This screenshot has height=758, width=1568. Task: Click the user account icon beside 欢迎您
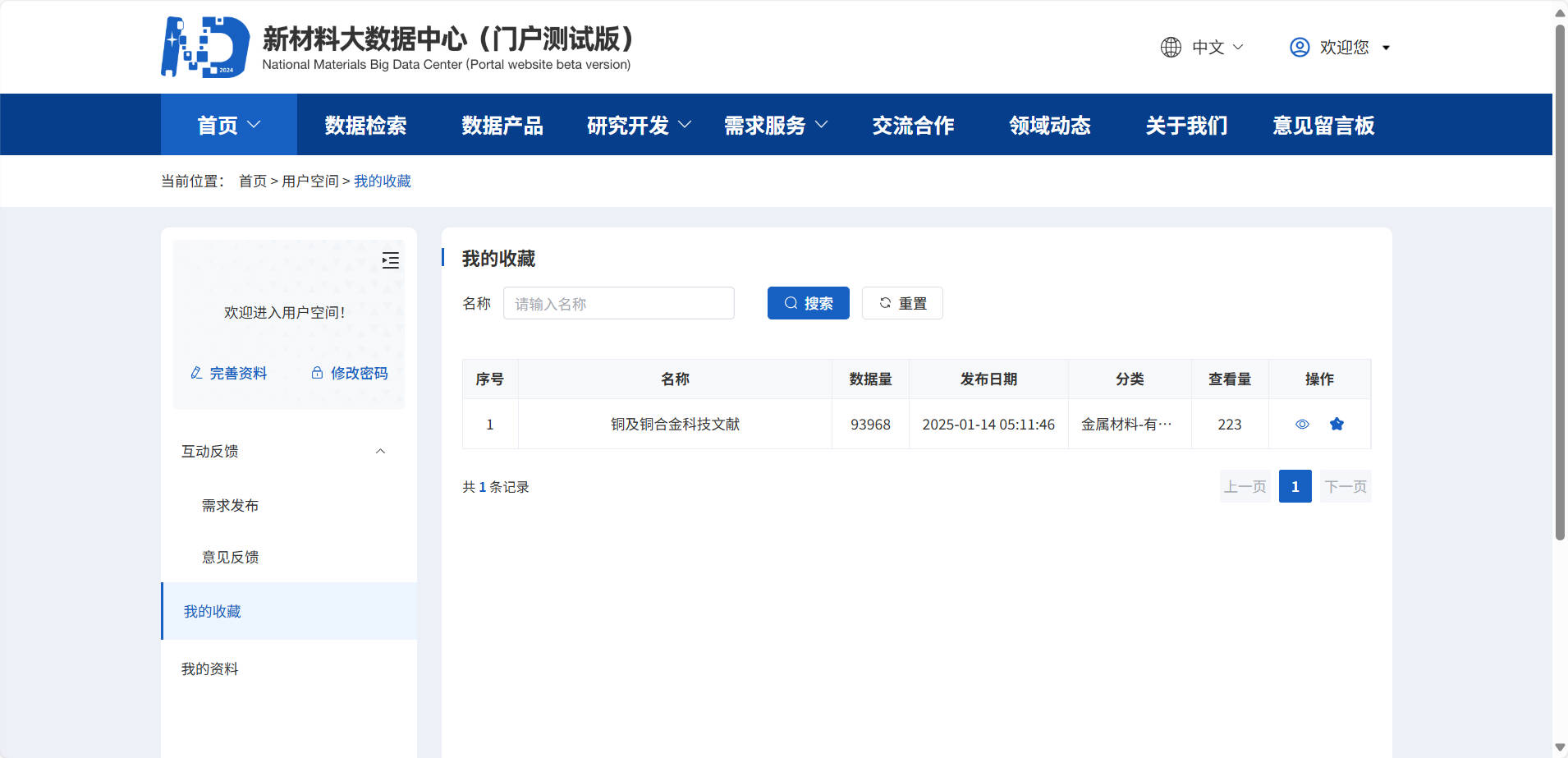tap(1298, 47)
